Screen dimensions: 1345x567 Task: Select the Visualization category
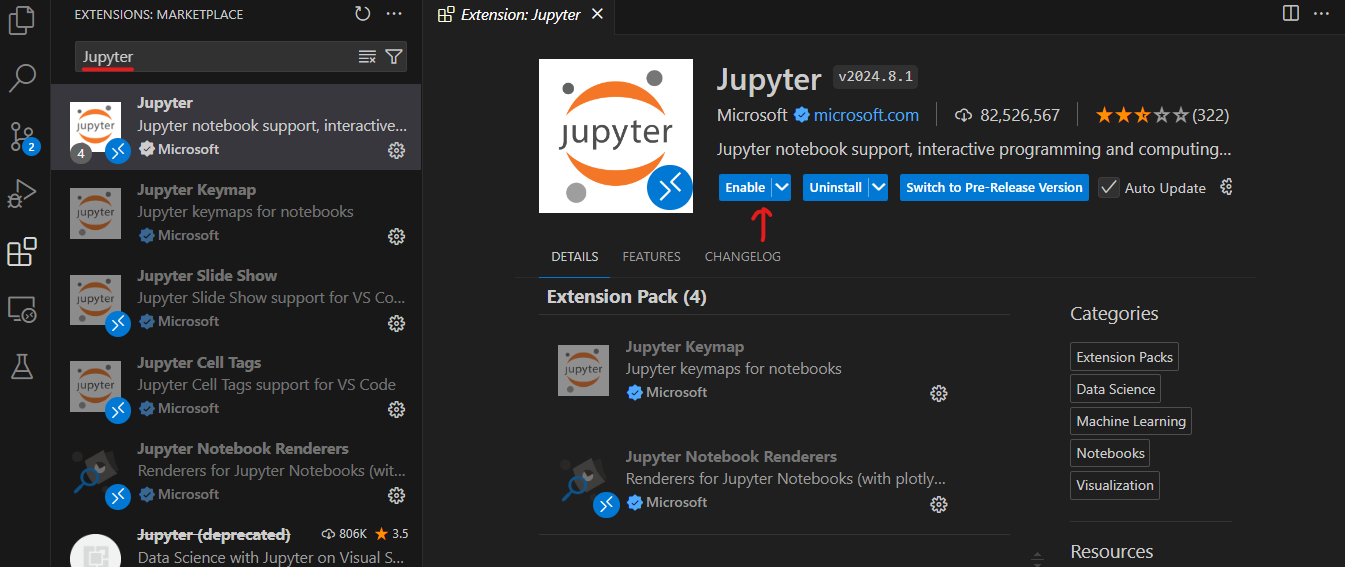(x=1115, y=485)
